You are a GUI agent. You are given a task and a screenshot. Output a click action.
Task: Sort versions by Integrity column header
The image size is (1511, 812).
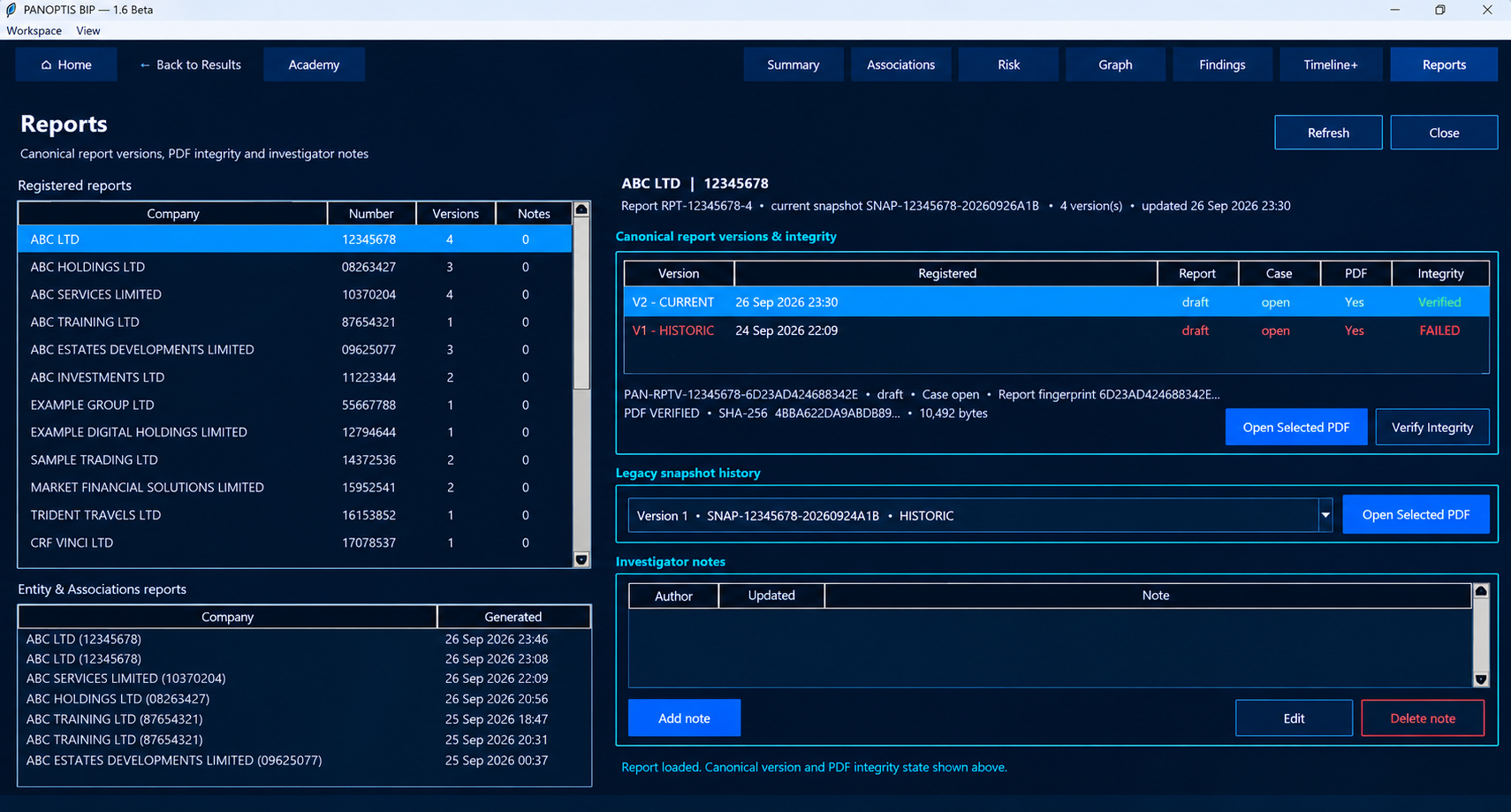(x=1440, y=274)
